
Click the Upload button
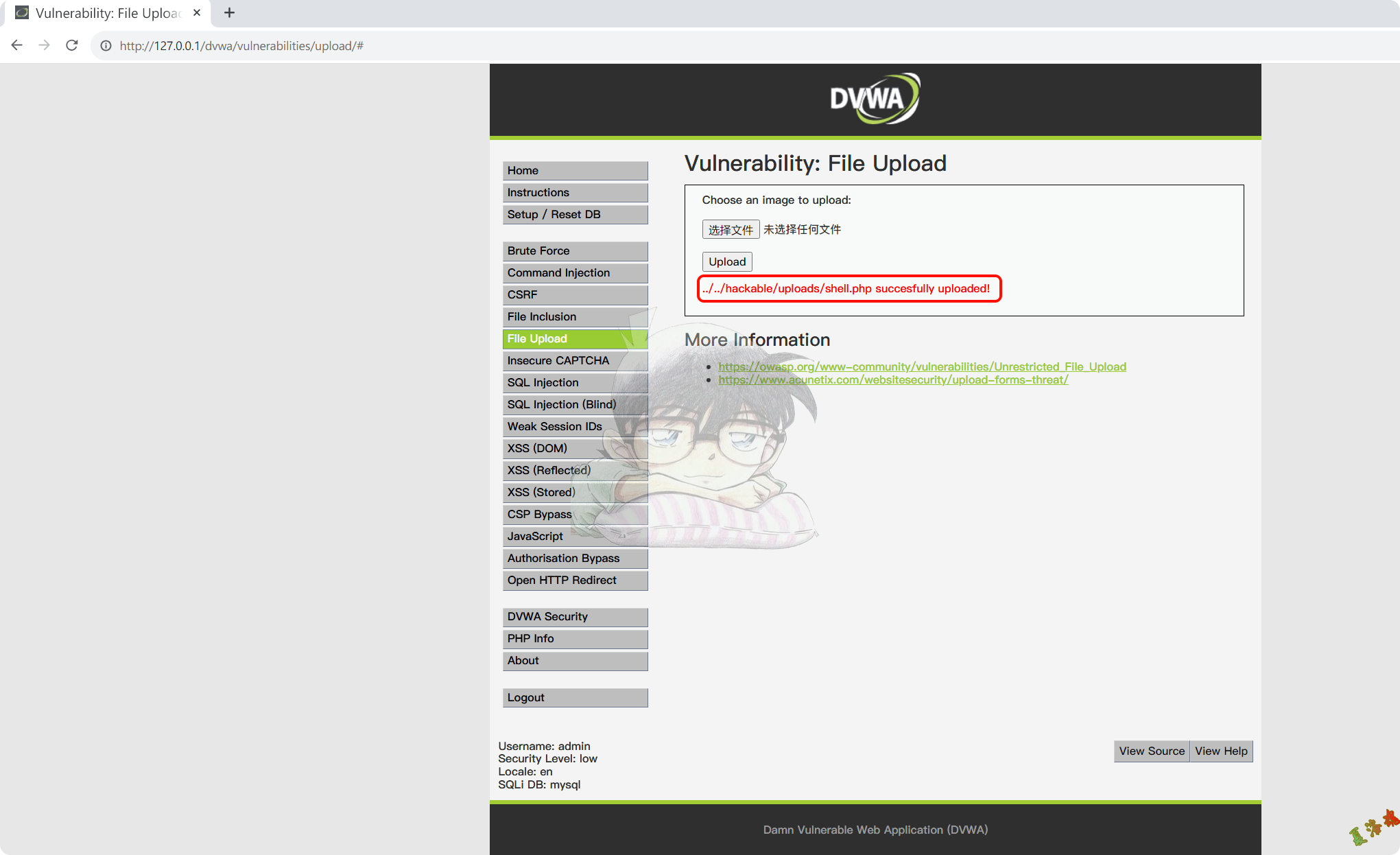point(726,261)
